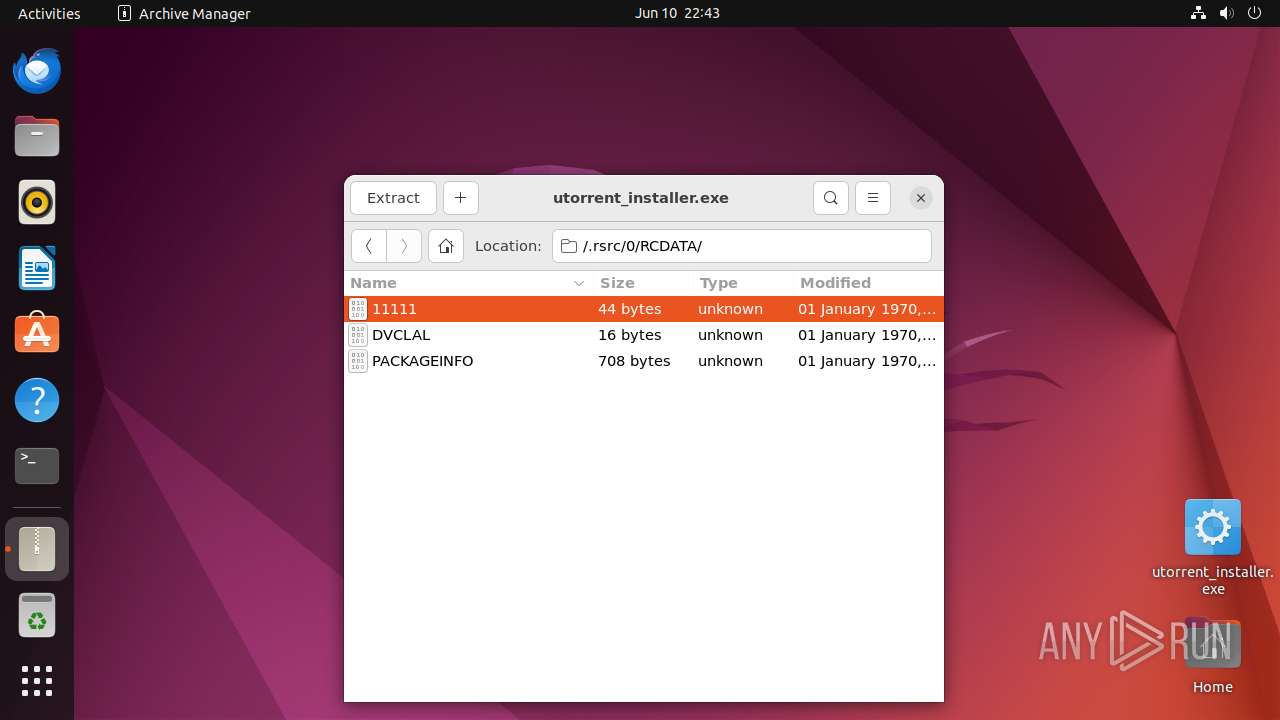Open the volume icon in top bar
Image resolution: width=1280 pixels, height=720 pixels.
tap(1227, 13)
